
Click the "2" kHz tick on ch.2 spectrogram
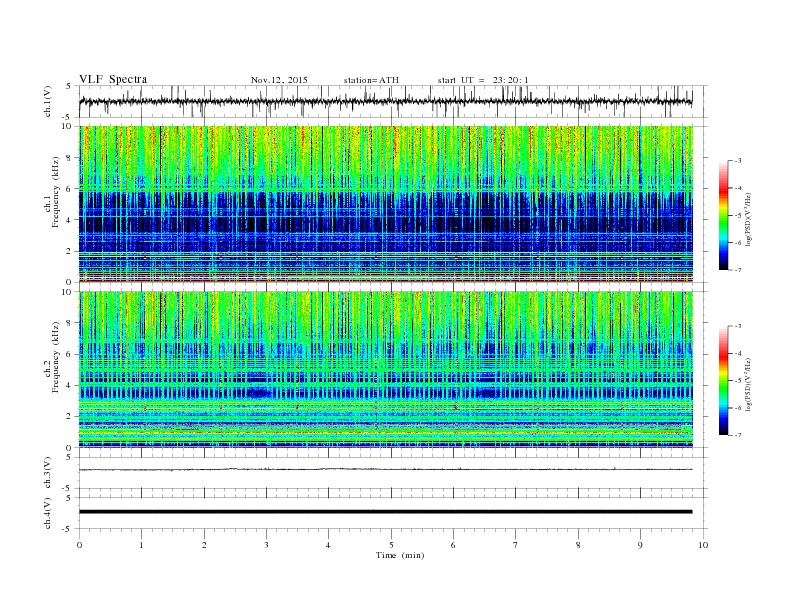tap(70, 417)
